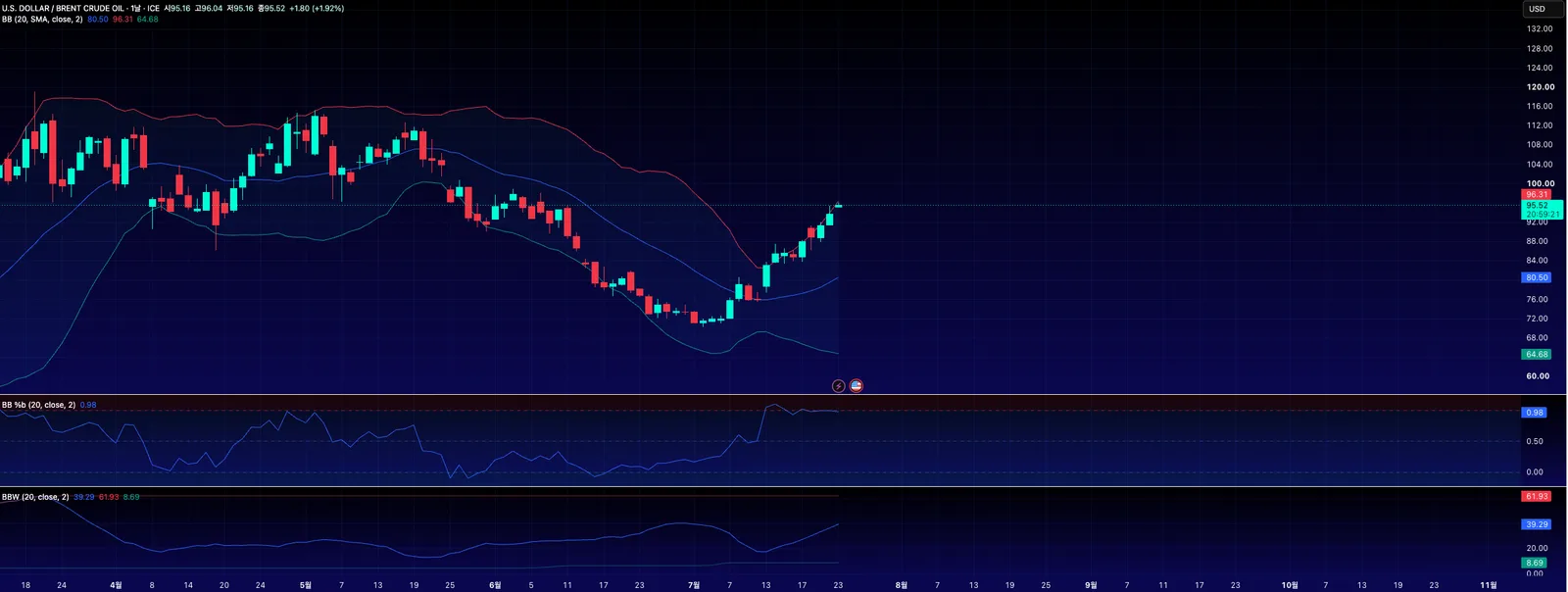Click the lightning bolt event icon on chart
Image resolution: width=1568 pixels, height=592 pixels.
838,386
